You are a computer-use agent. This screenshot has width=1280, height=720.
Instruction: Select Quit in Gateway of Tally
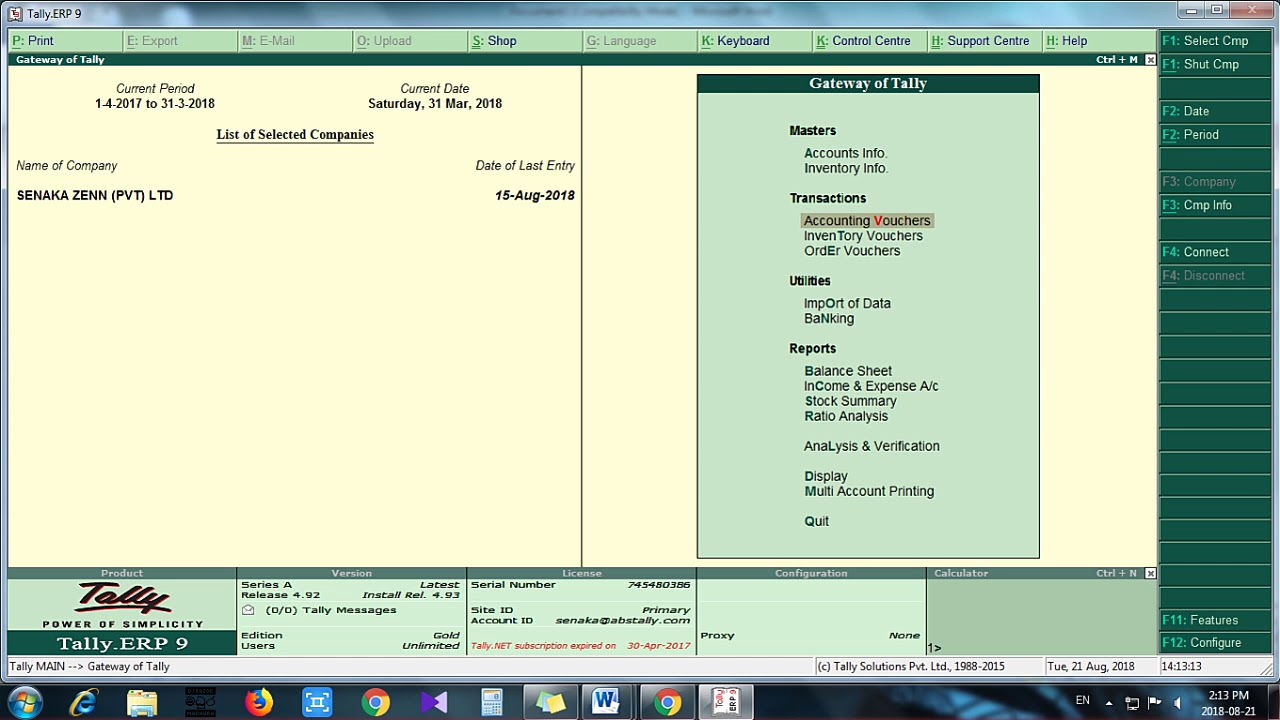pyautogui.click(x=816, y=521)
